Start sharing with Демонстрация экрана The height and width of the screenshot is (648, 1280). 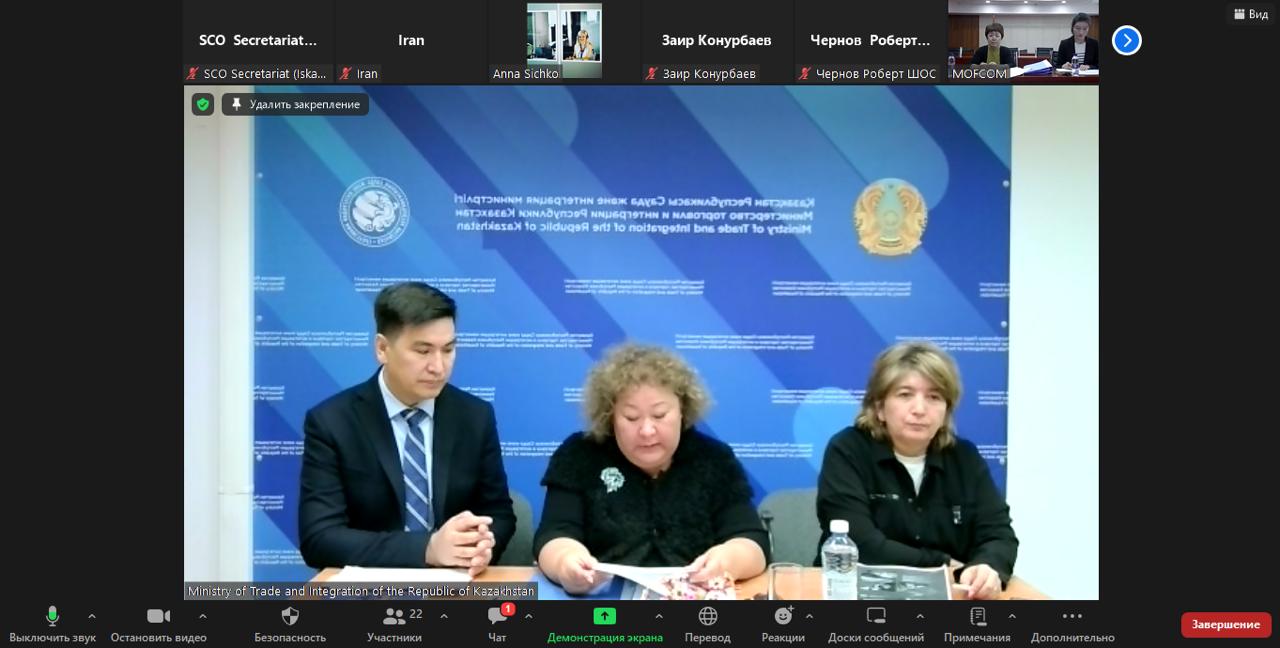pyautogui.click(x=604, y=625)
